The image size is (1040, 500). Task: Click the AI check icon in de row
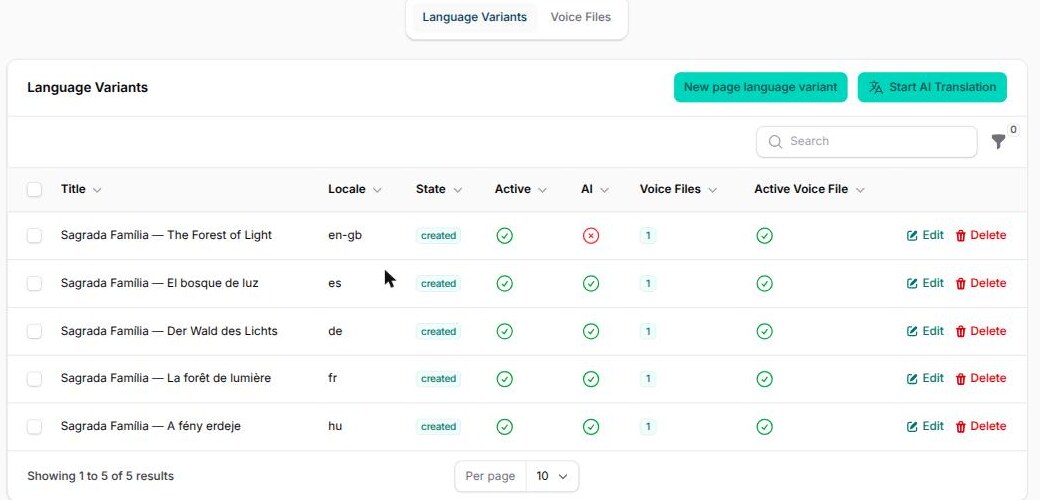591,331
